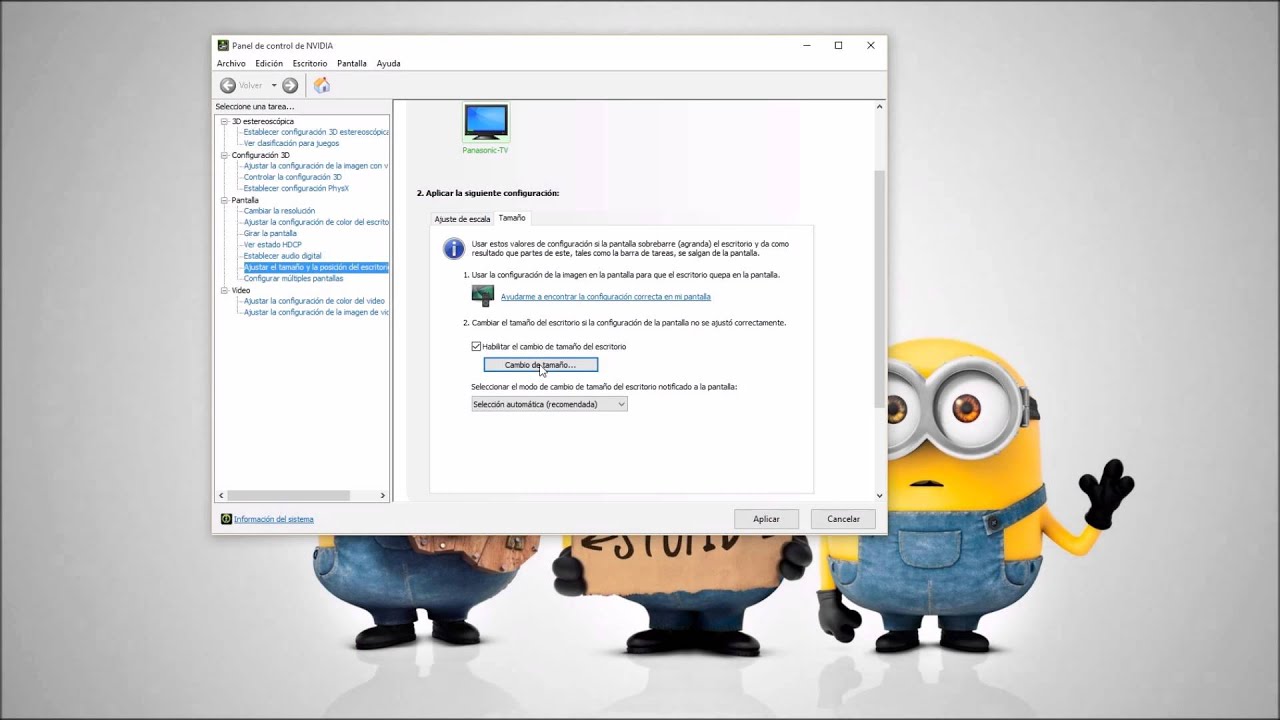Select Girar la pantalla

270,233
